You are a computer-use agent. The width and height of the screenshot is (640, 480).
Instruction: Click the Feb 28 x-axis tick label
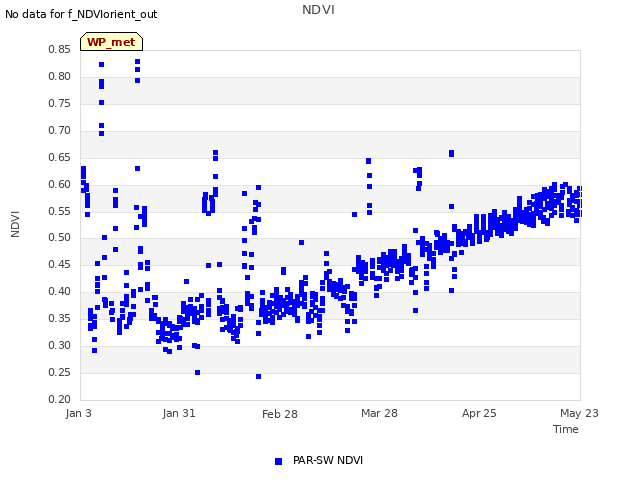tap(280, 414)
